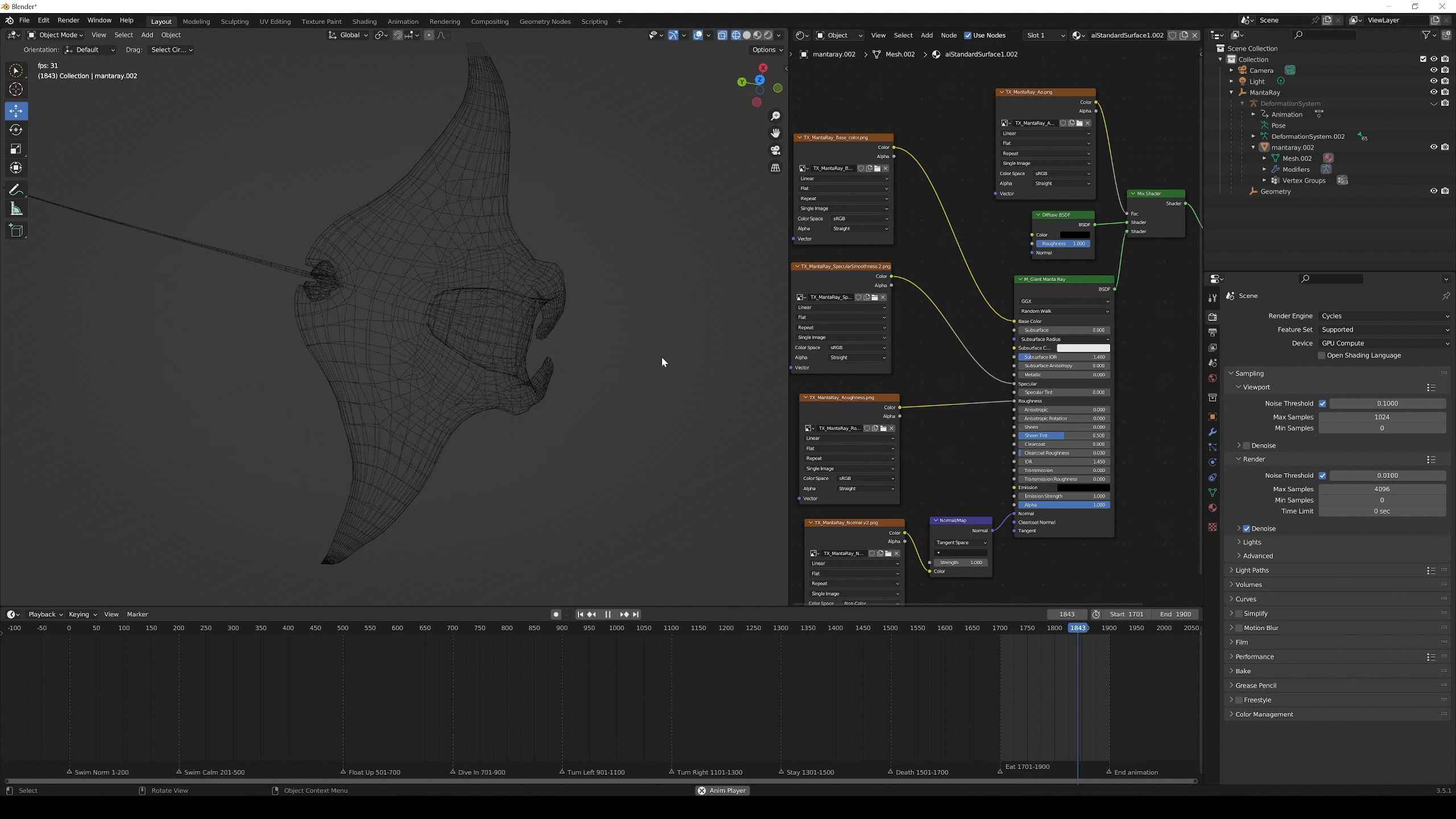Screen dimensions: 1456x819
Task: Pause animation playback
Action: point(607,614)
